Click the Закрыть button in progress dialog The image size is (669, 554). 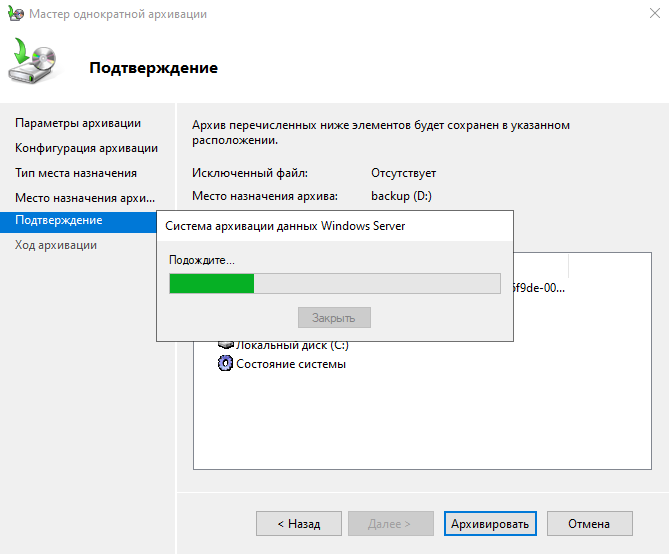pyautogui.click(x=334, y=318)
